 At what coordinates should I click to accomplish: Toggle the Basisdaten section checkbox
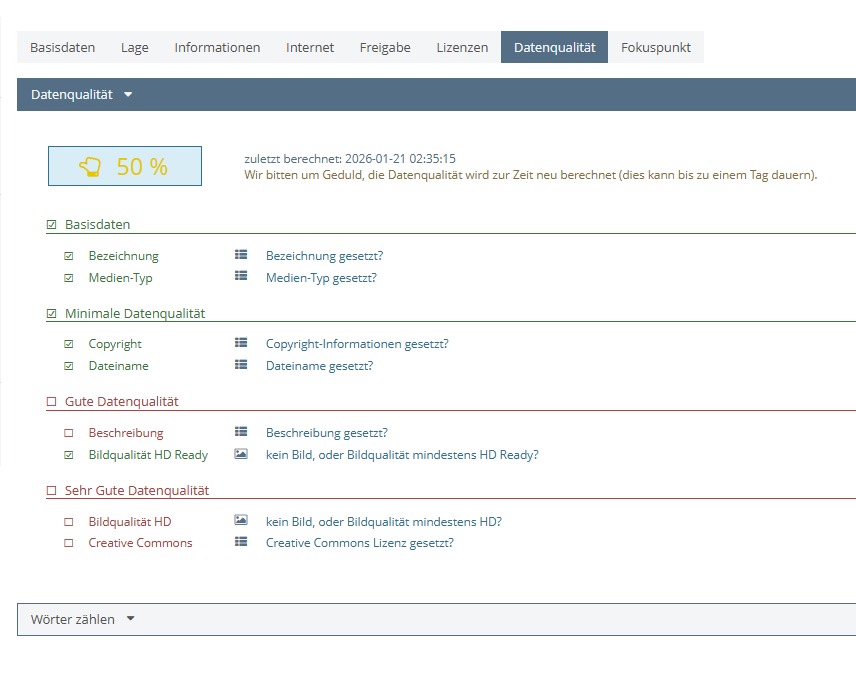point(51,224)
